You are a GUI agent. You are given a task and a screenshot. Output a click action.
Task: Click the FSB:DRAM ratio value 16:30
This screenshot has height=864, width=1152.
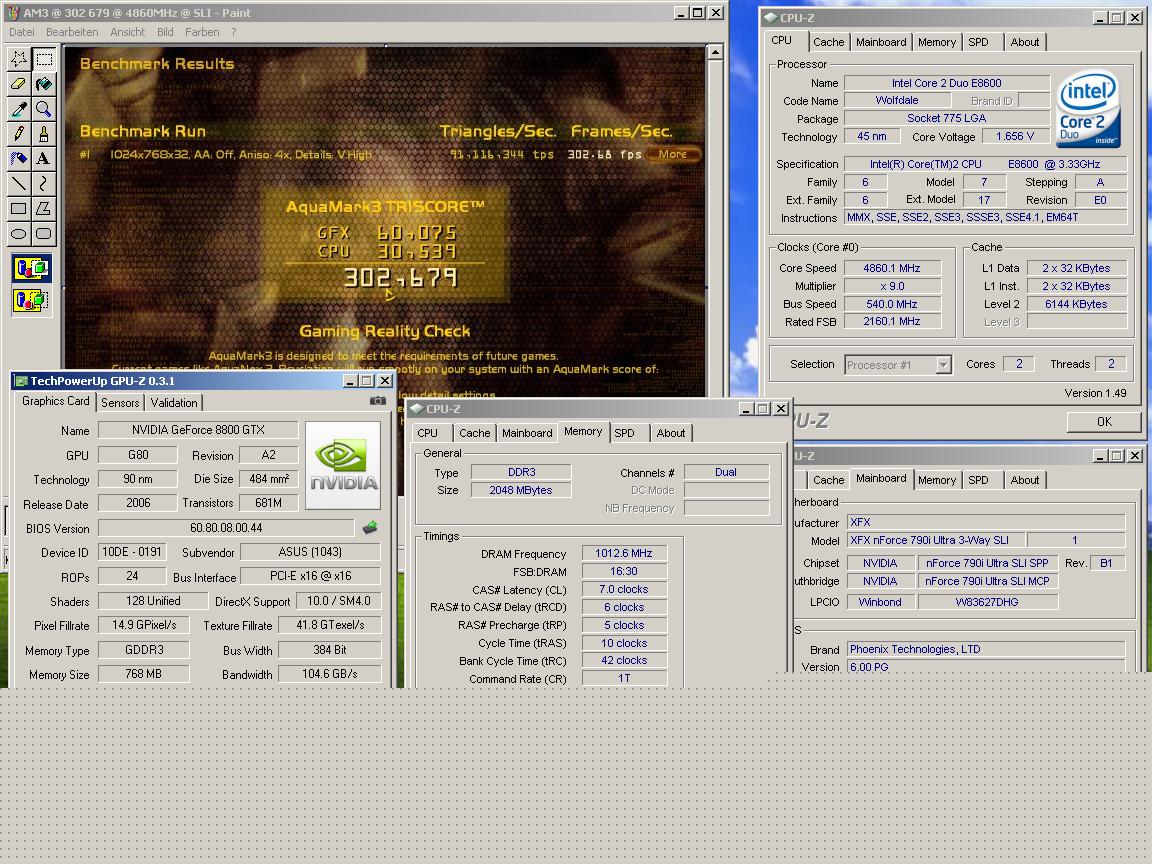624,572
